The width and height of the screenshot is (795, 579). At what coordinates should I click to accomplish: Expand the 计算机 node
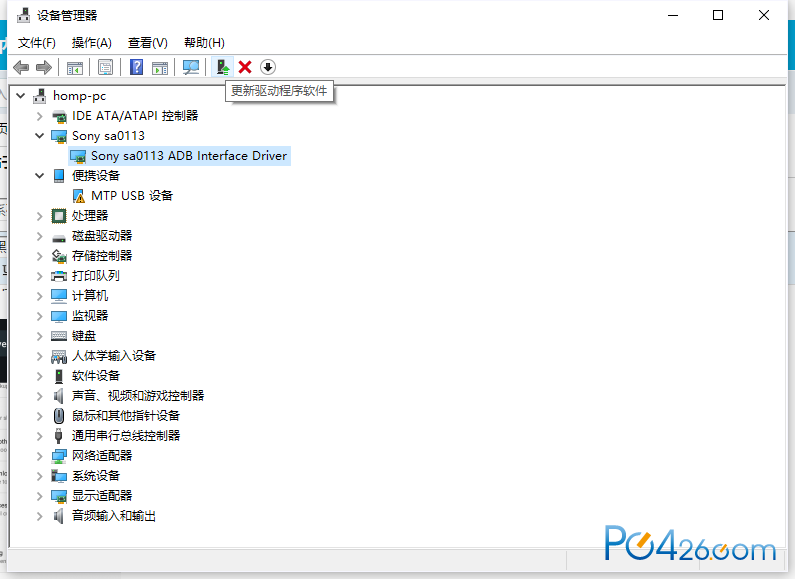tap(40, 296)
